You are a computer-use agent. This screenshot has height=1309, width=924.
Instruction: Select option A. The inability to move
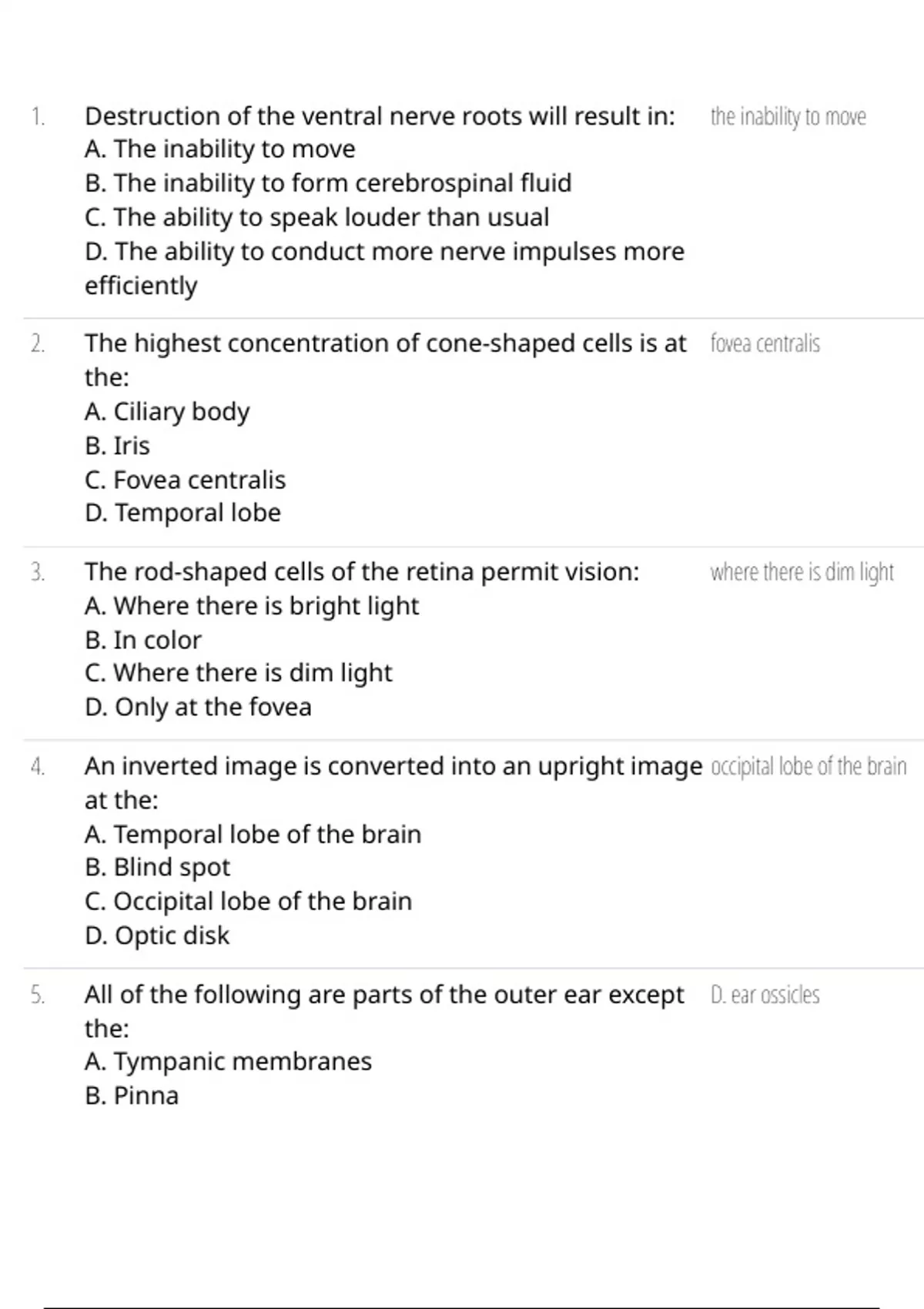pyautogui.click(x=220, y=149)
